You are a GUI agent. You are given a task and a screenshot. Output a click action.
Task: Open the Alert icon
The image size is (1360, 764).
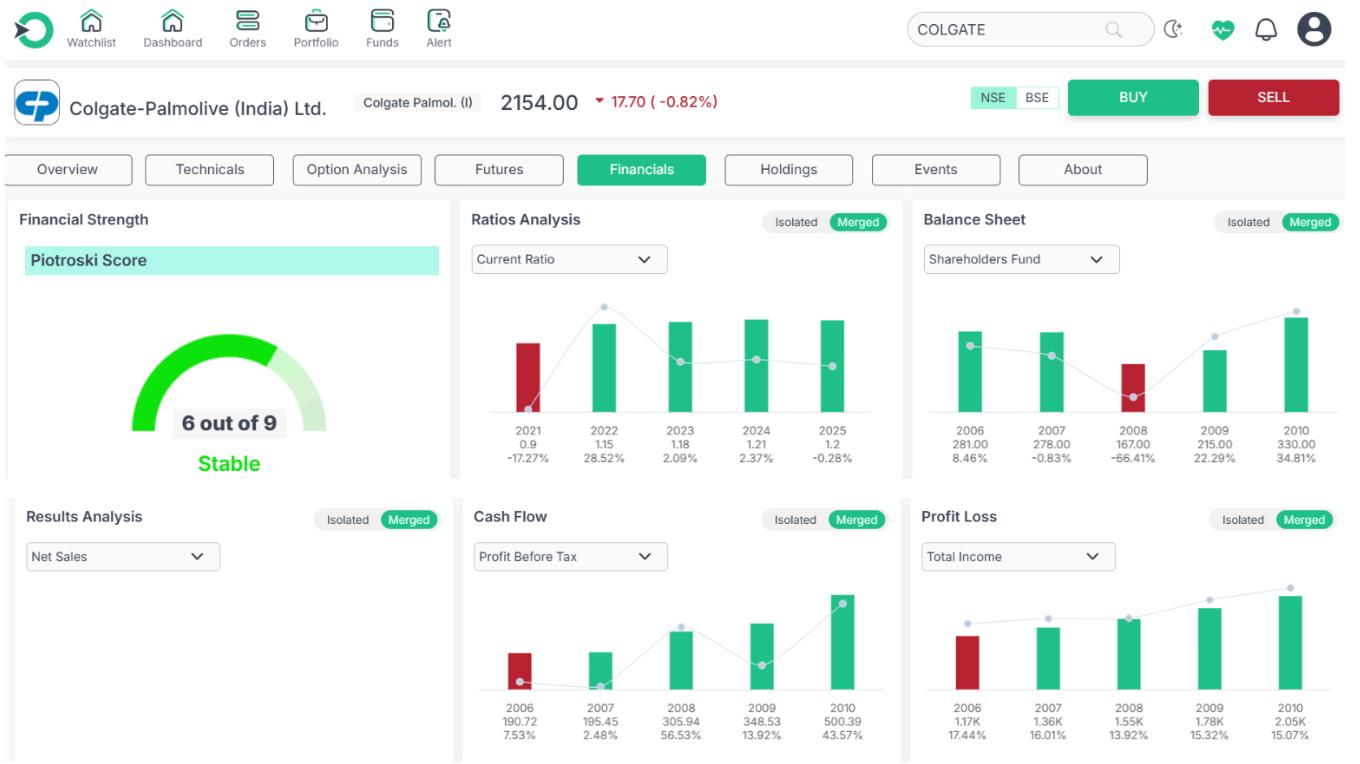[439, 20]
